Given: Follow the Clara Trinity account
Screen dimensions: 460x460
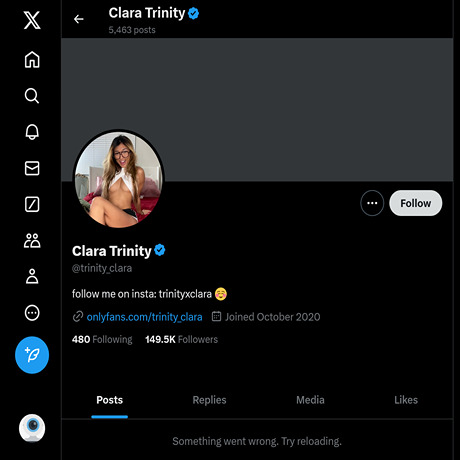Looking at the screenshot, I should [x=416, y=203].
